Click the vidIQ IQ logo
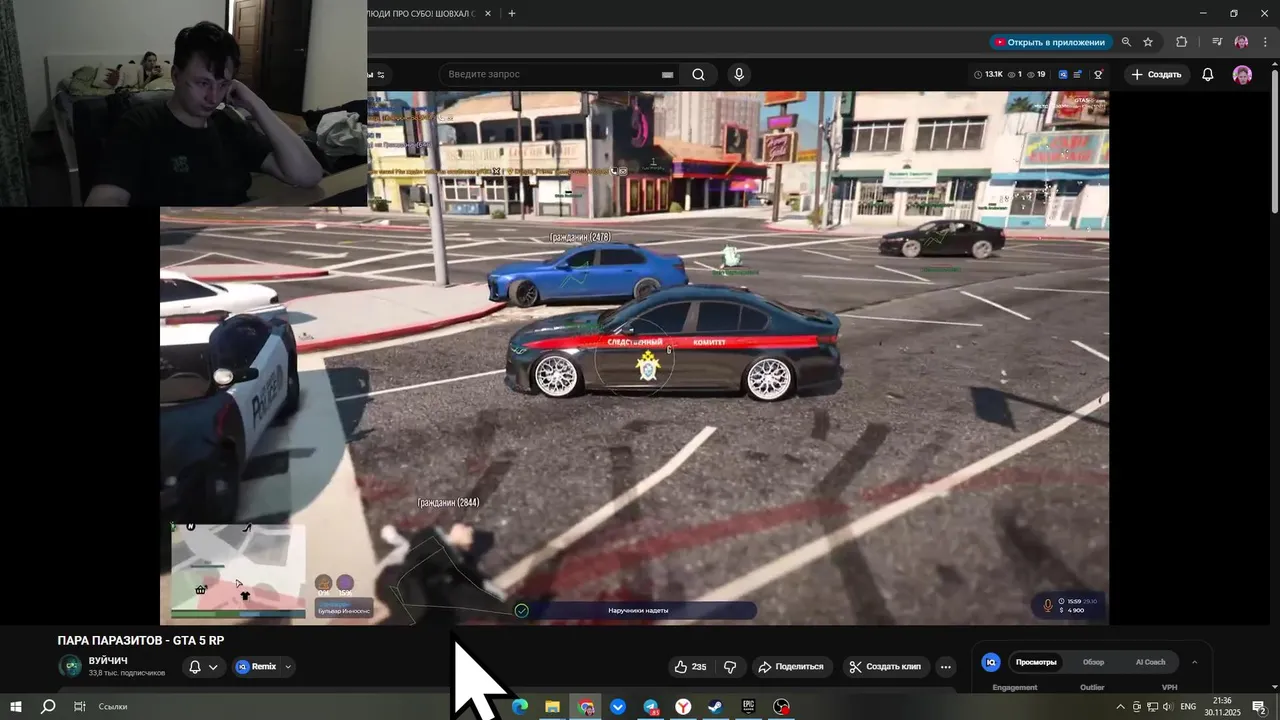 pyautogui.click(x=991, y=662)
